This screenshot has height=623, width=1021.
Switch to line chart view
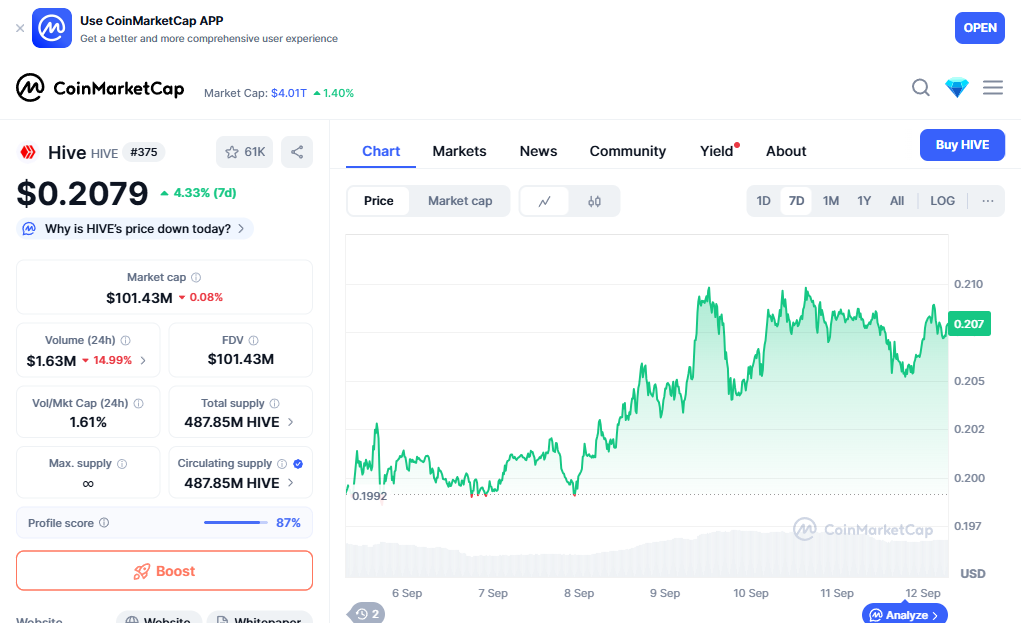(x=545, y=201)
